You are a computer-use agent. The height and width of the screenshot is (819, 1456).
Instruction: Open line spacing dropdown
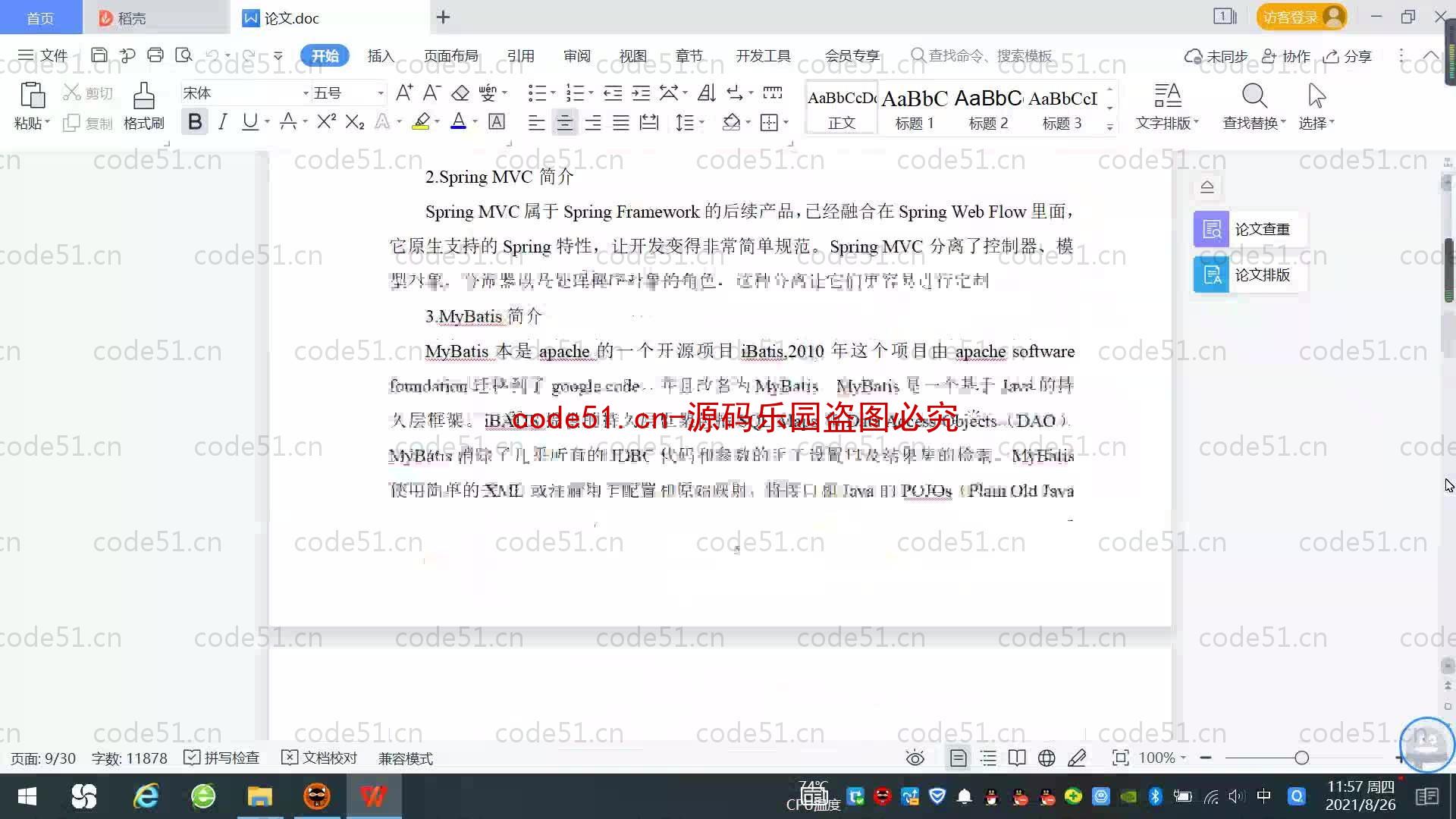tap(689, 122)
